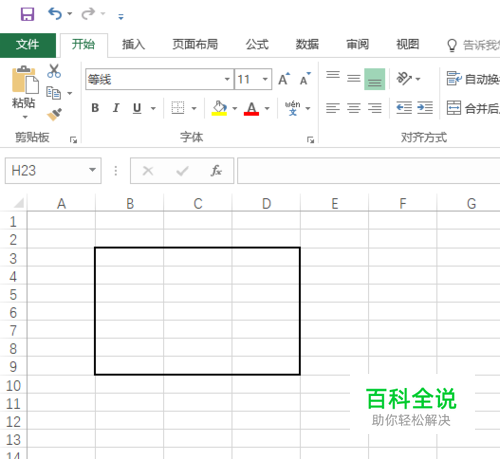Click the wén phonetic guide icon
500x459 pixels.
(292, 108)
